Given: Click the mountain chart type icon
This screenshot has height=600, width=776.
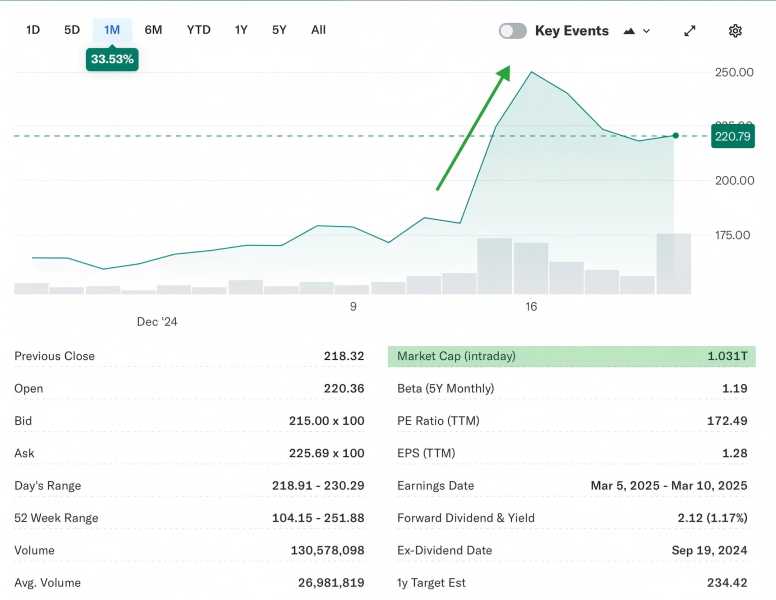Looking at the screenshot, I should [629, 31].
